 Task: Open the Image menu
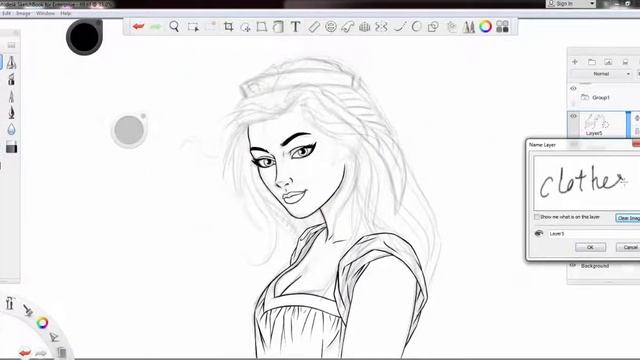23,13
